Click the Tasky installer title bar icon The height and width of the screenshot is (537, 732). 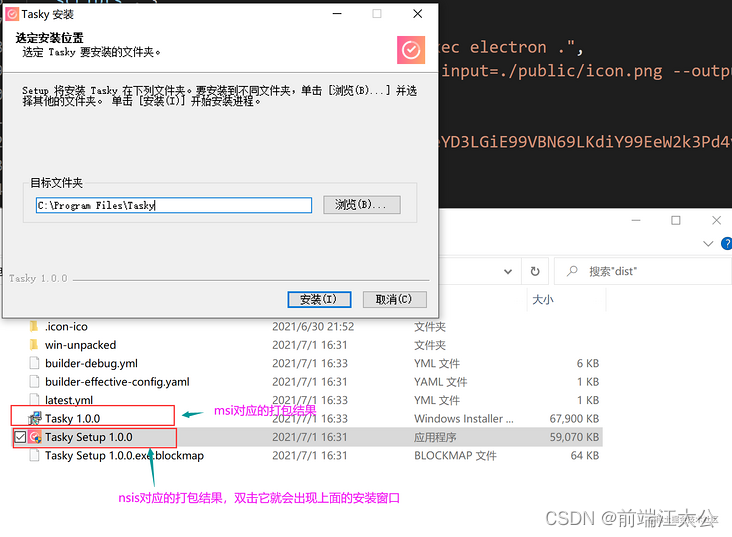12,14
